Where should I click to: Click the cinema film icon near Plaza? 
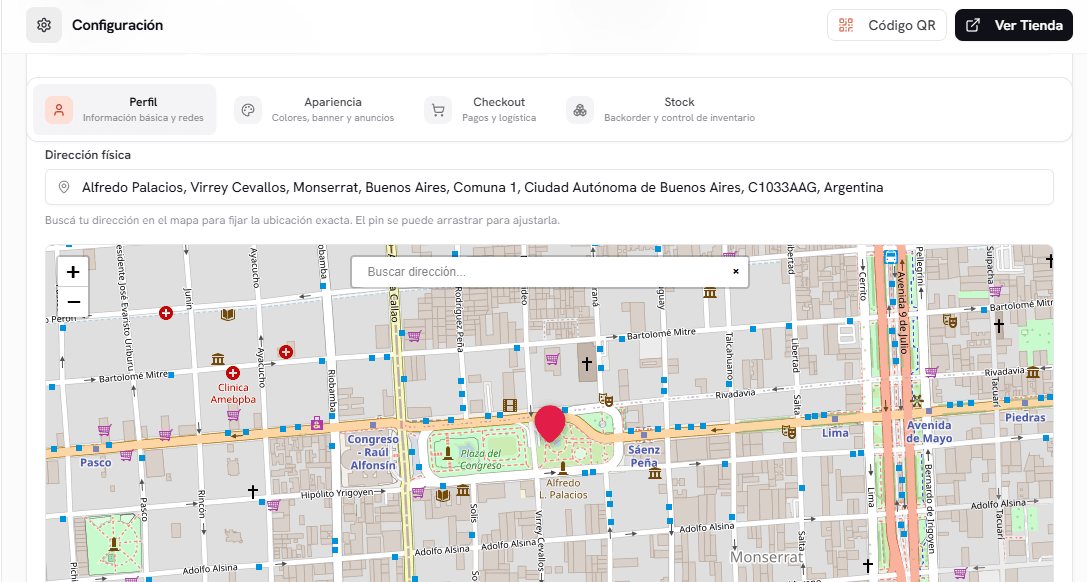coord(510,405)
